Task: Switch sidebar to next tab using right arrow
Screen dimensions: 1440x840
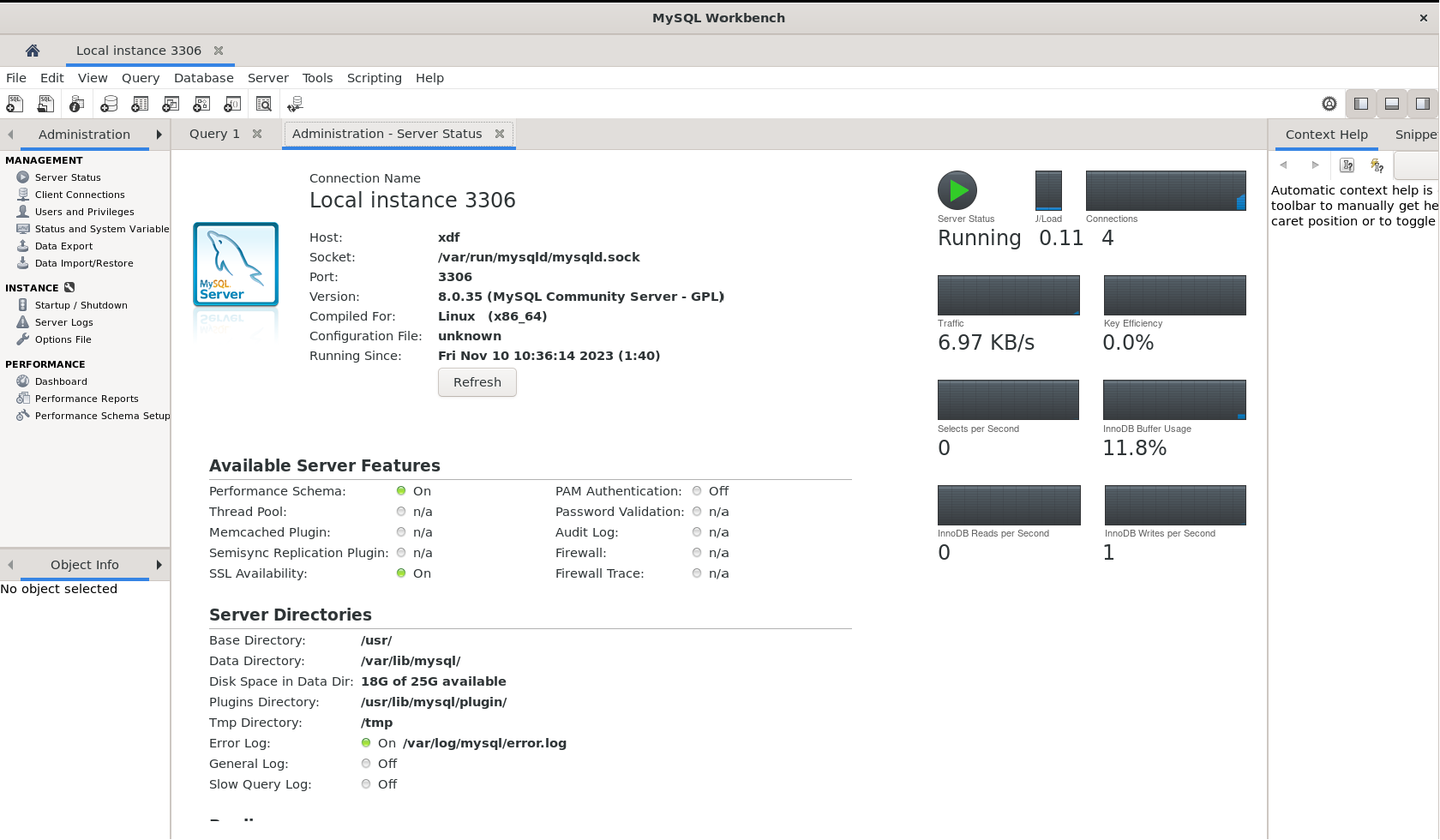Action: [159, 135]
